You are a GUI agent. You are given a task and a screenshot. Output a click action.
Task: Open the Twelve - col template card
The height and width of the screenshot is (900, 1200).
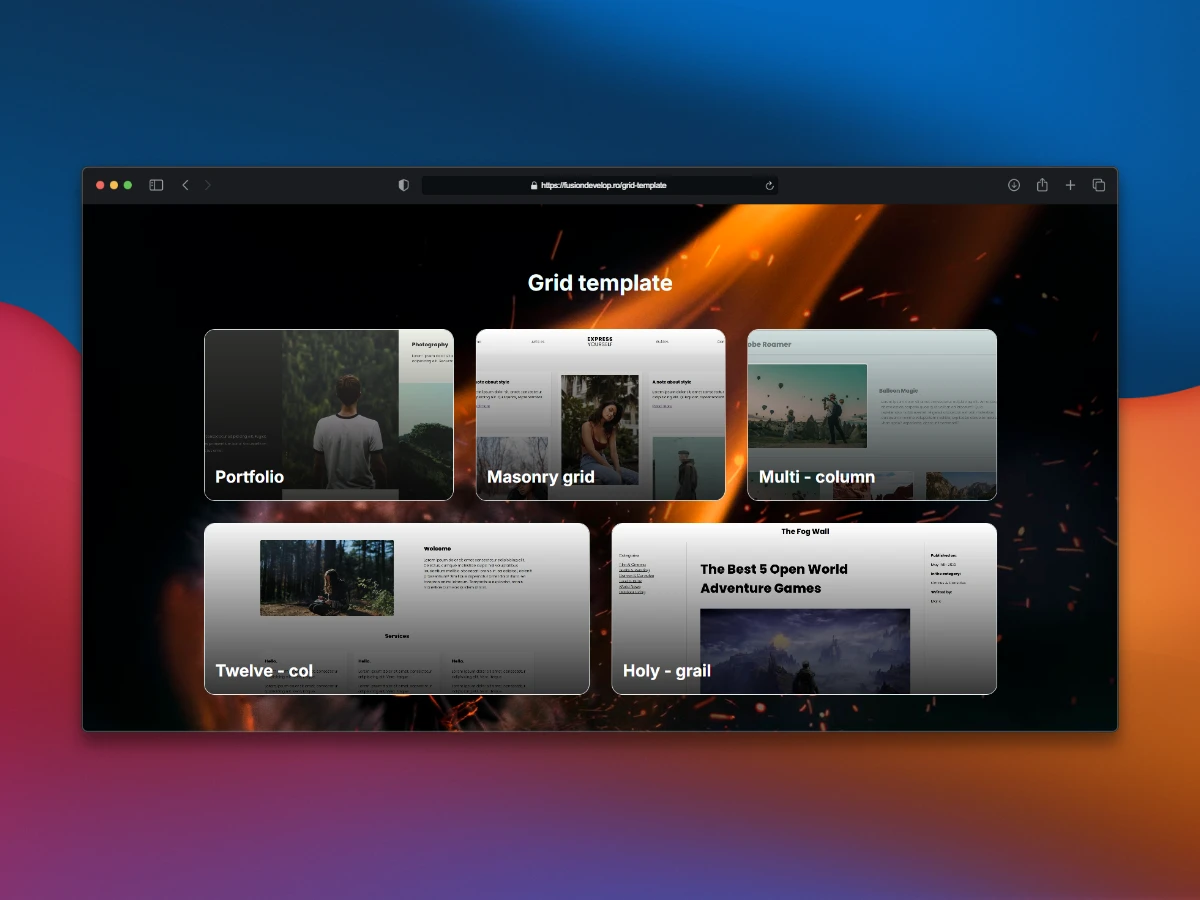397,609
